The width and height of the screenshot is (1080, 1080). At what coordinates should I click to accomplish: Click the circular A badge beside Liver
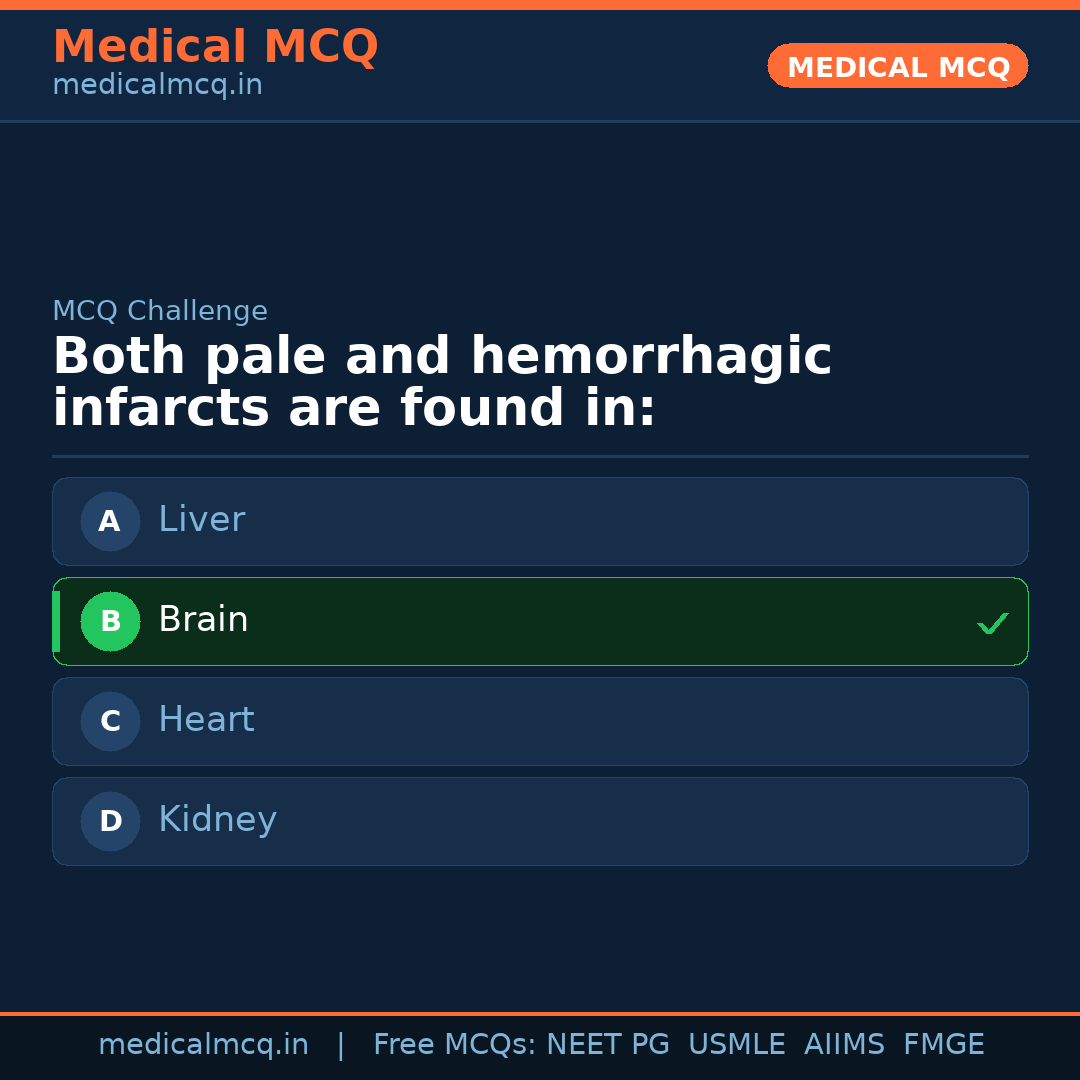(110, 521)
